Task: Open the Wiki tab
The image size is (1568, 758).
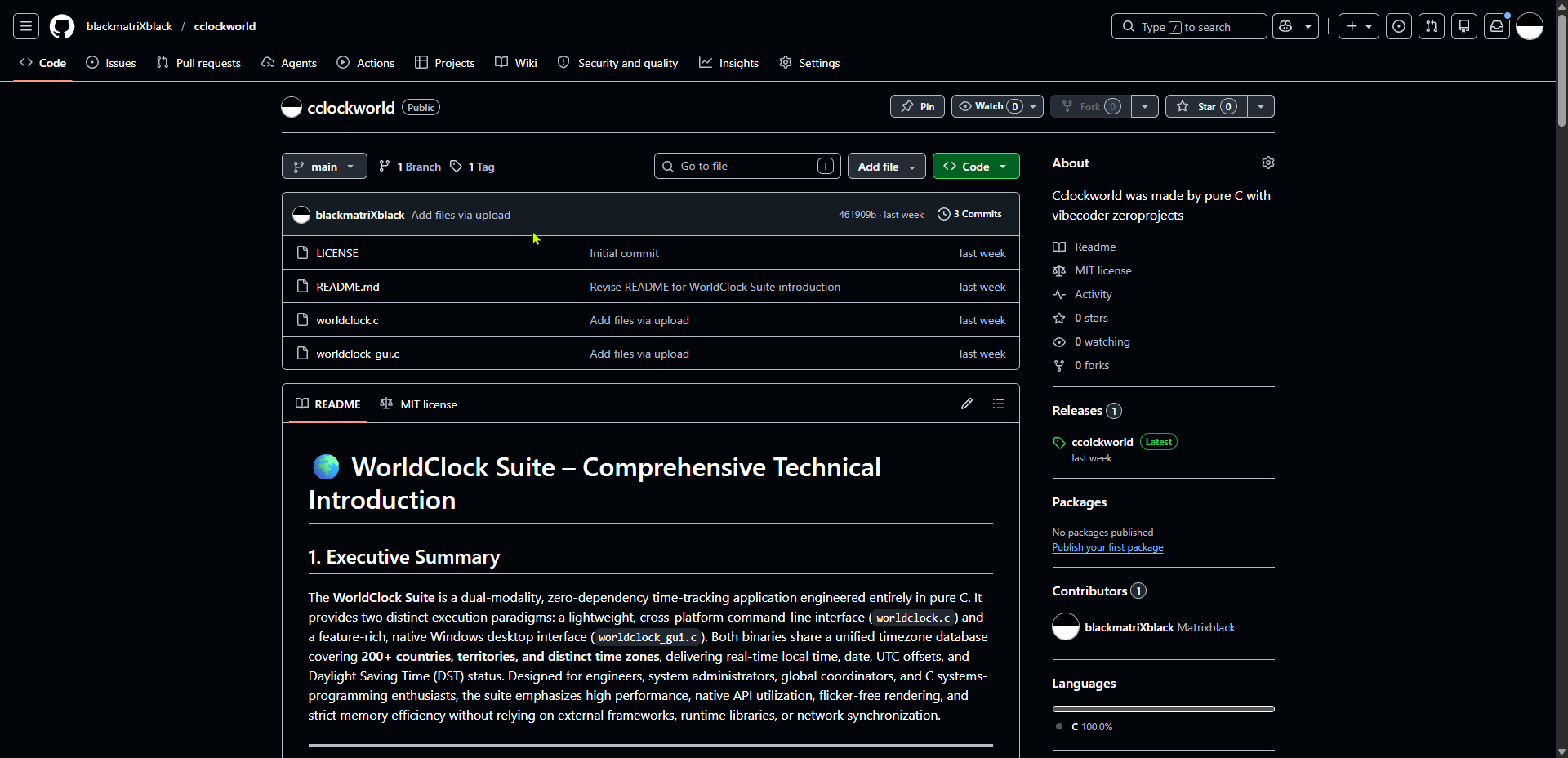Action: 516,63
